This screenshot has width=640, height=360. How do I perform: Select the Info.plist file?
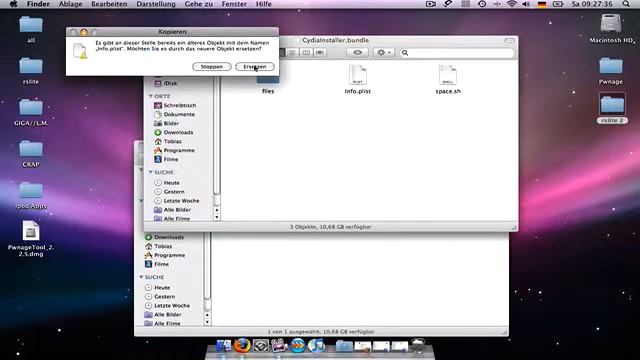(x=358, y=80)
